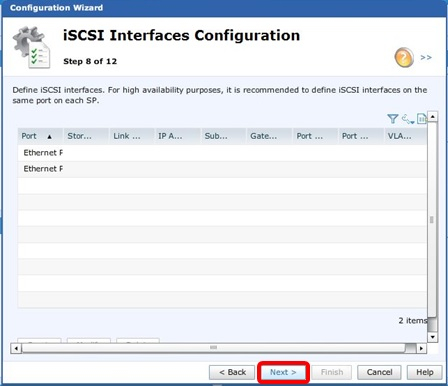Click the Step 8 of 12 text
448x386 pixels.
(x=90, y=61)
